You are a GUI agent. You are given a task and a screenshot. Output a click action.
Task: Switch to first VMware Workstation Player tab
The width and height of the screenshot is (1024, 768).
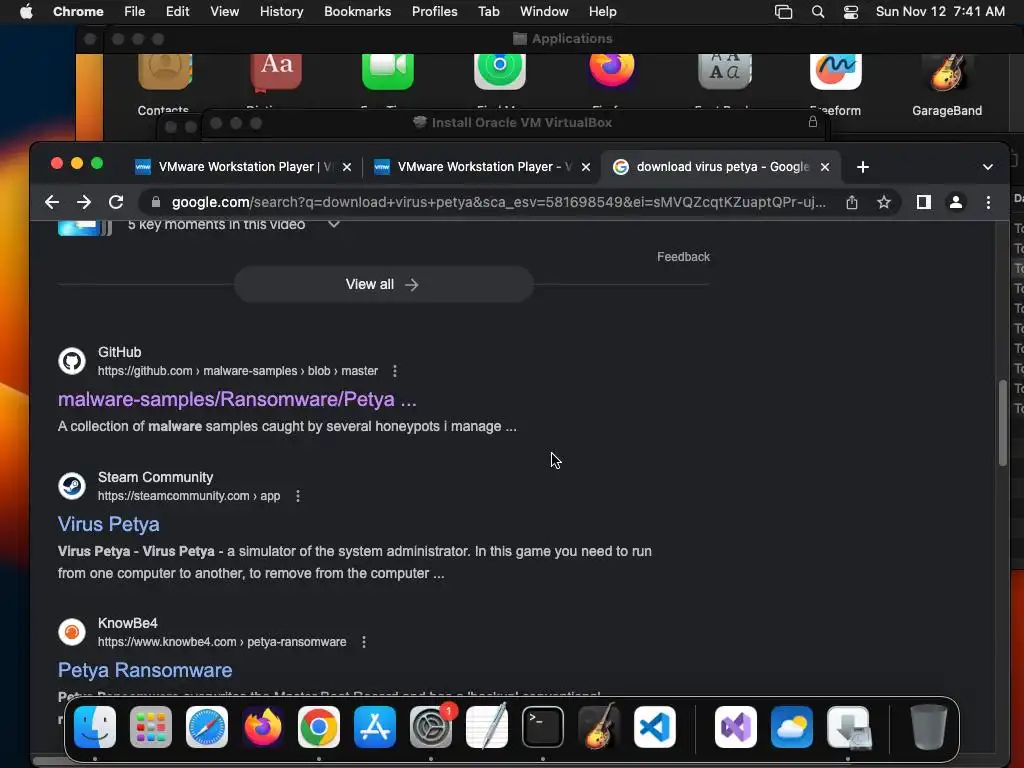click(242, 167)
